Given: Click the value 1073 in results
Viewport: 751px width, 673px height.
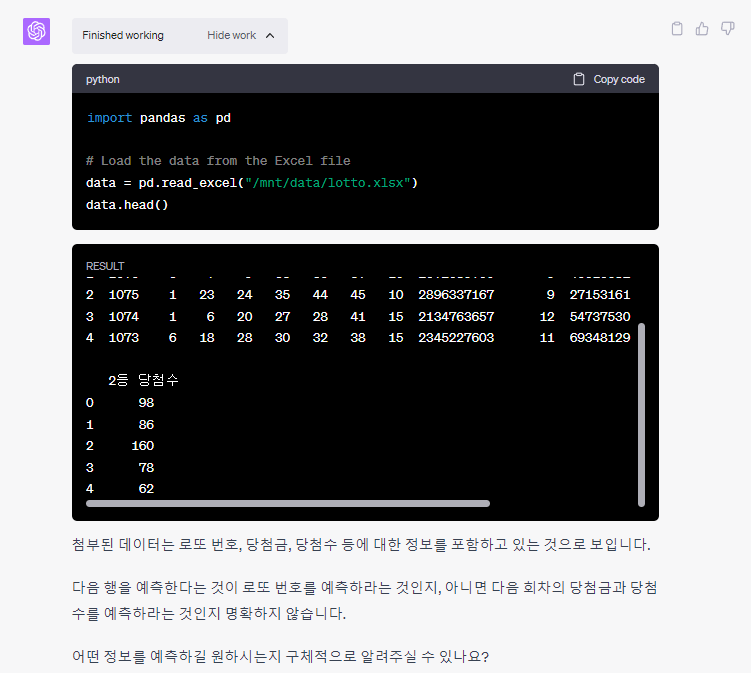Looking at the screenshot, I should (x=124, y=338).
